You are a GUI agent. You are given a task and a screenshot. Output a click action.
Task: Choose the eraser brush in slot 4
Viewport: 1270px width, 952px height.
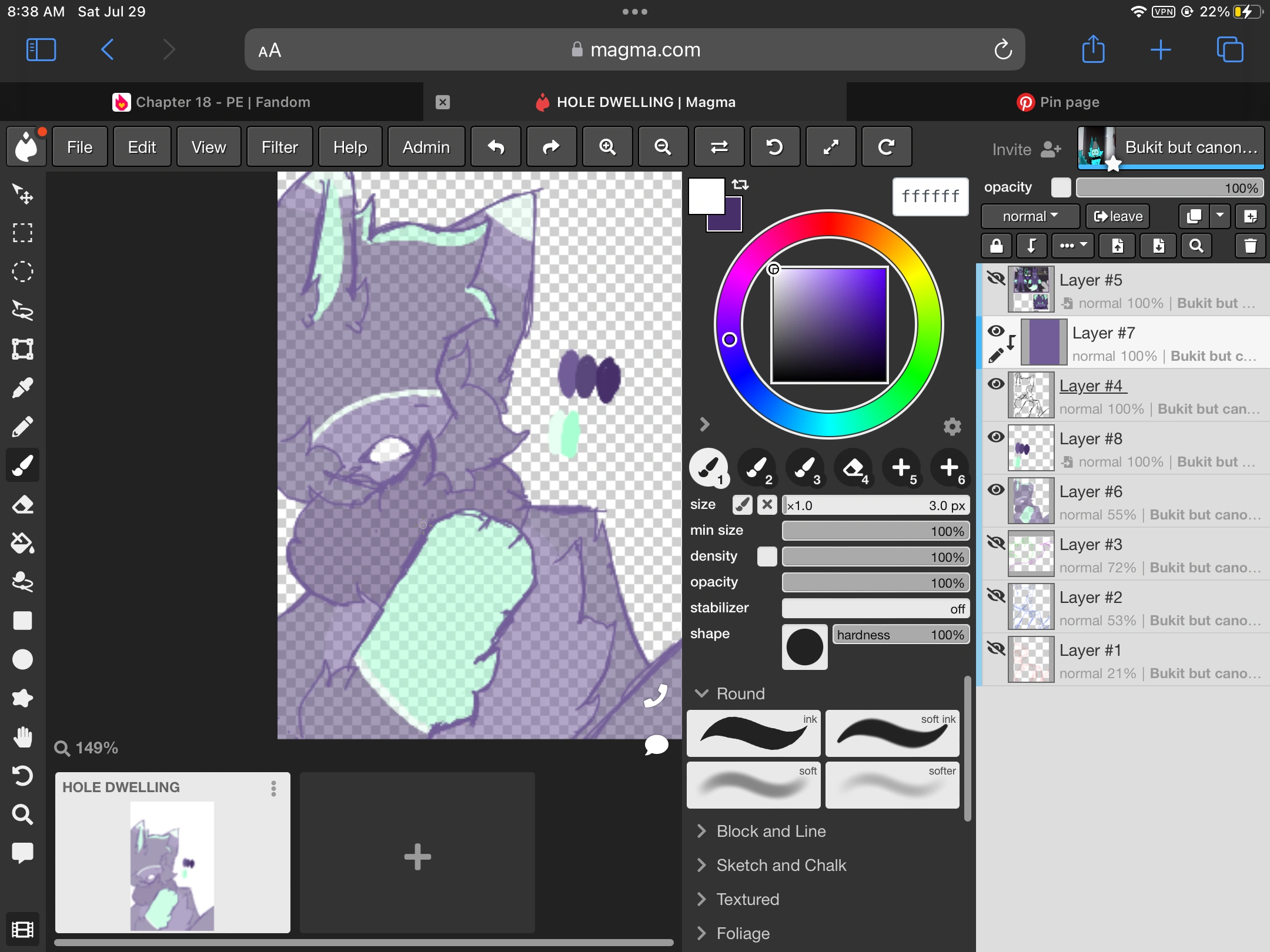click(853, 468)
